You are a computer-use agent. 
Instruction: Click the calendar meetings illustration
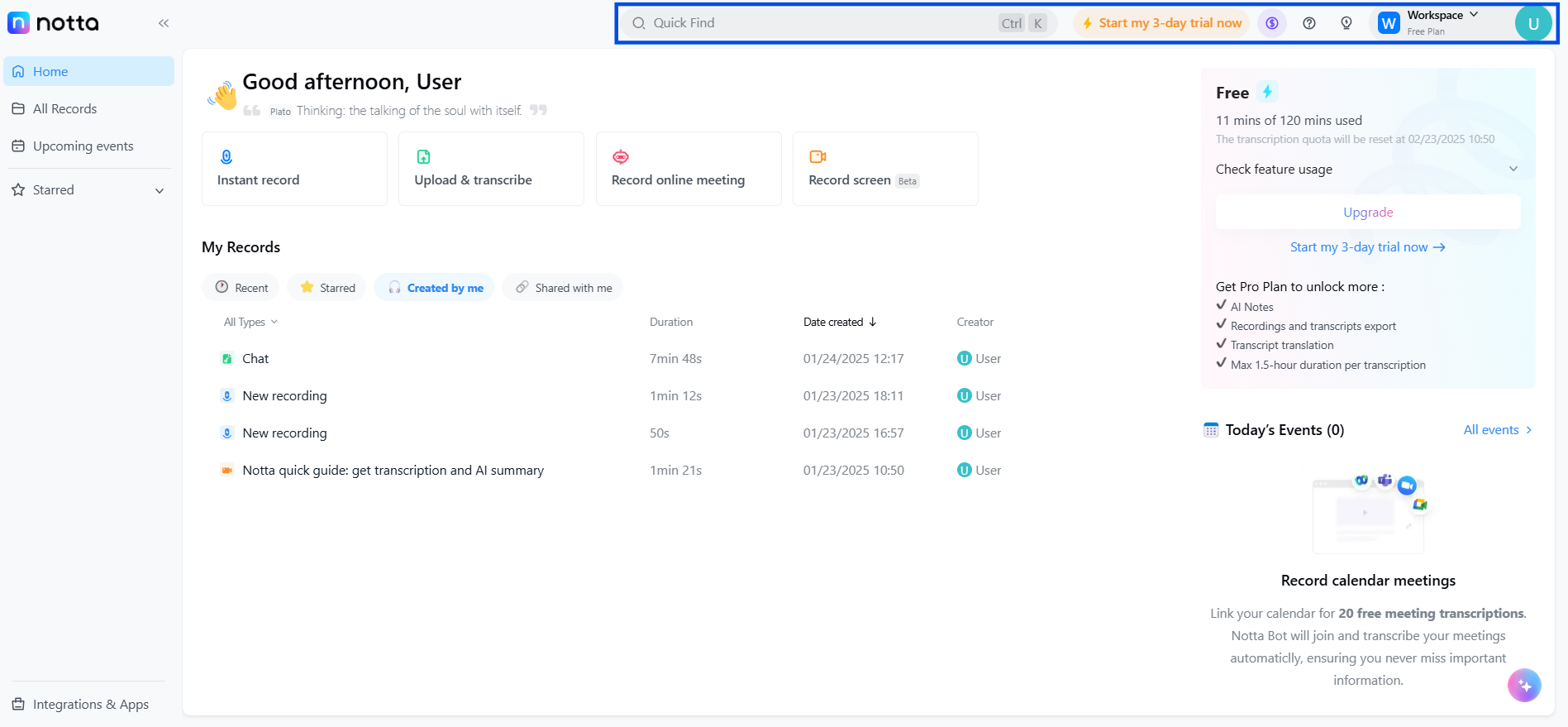point(1370,513)
